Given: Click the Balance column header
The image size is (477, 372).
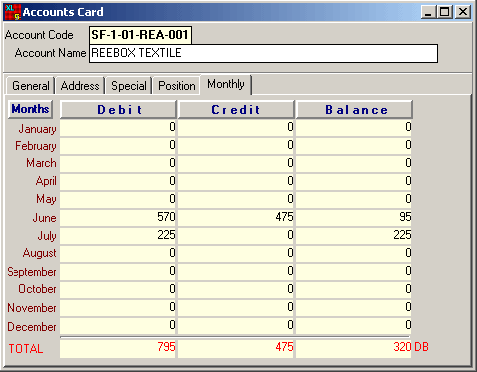Looking at the screenshot, I should tap(354, 110).
